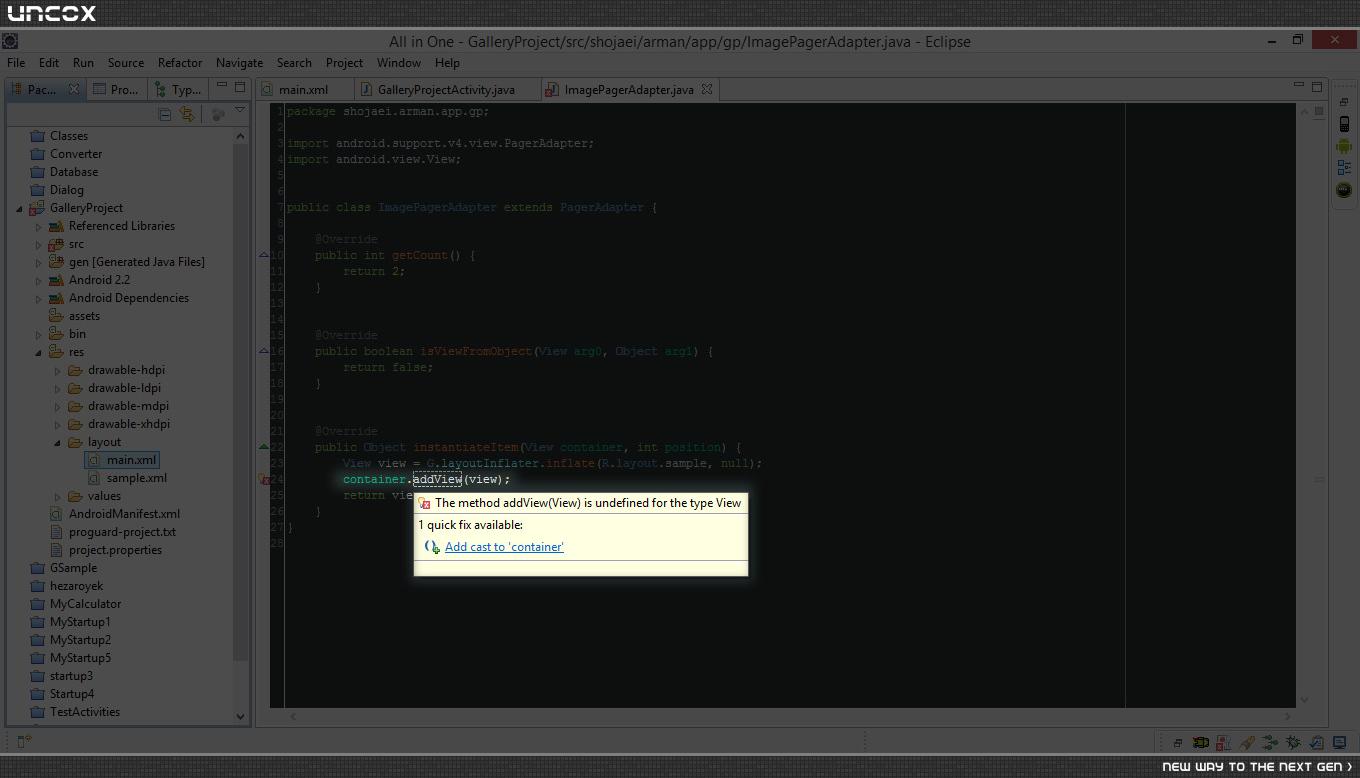Expand the bin folder node
The width and height of the screenshot is (1360, 778).
point(38,334)
